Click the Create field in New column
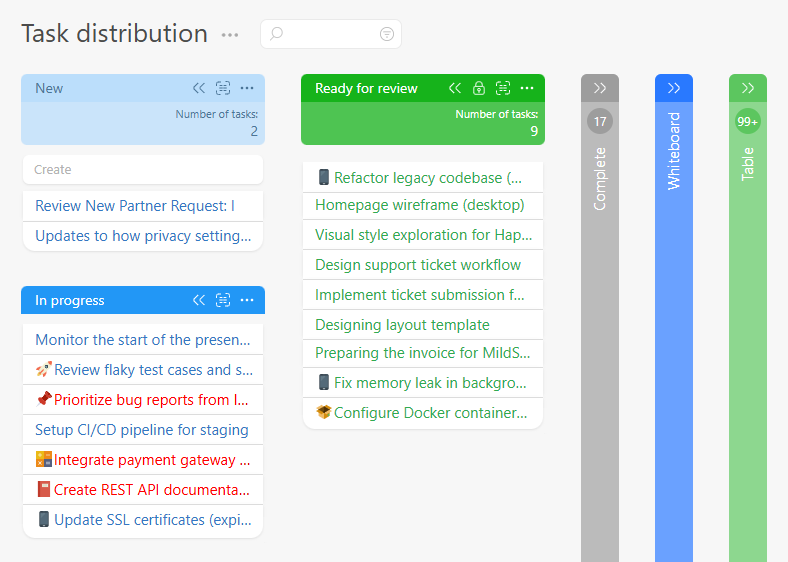This screenshot has height=562, width=788. point(142,170)
